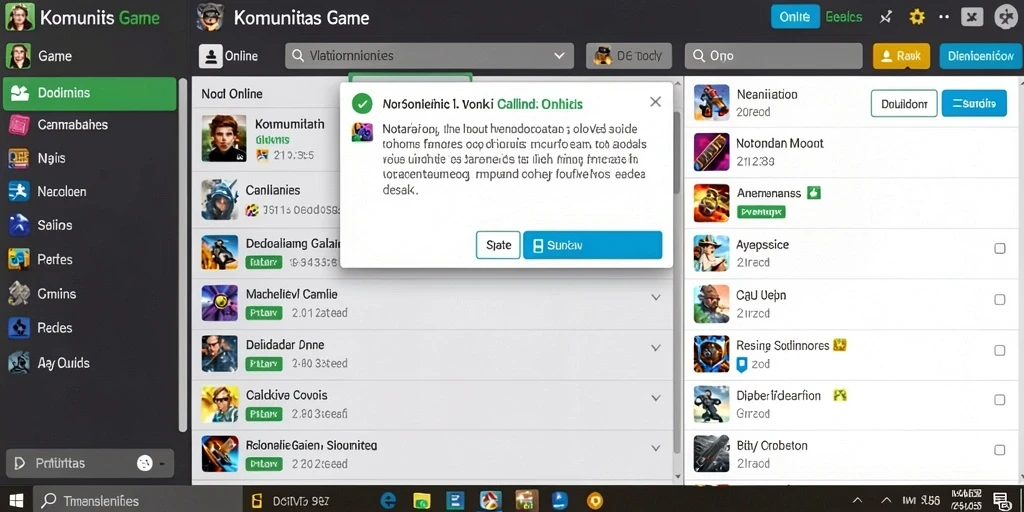The width and height of the screenshot is (1024, 512).
Task: Check the Diaberlidearfion checkbox
Action: tap(999, 400)
